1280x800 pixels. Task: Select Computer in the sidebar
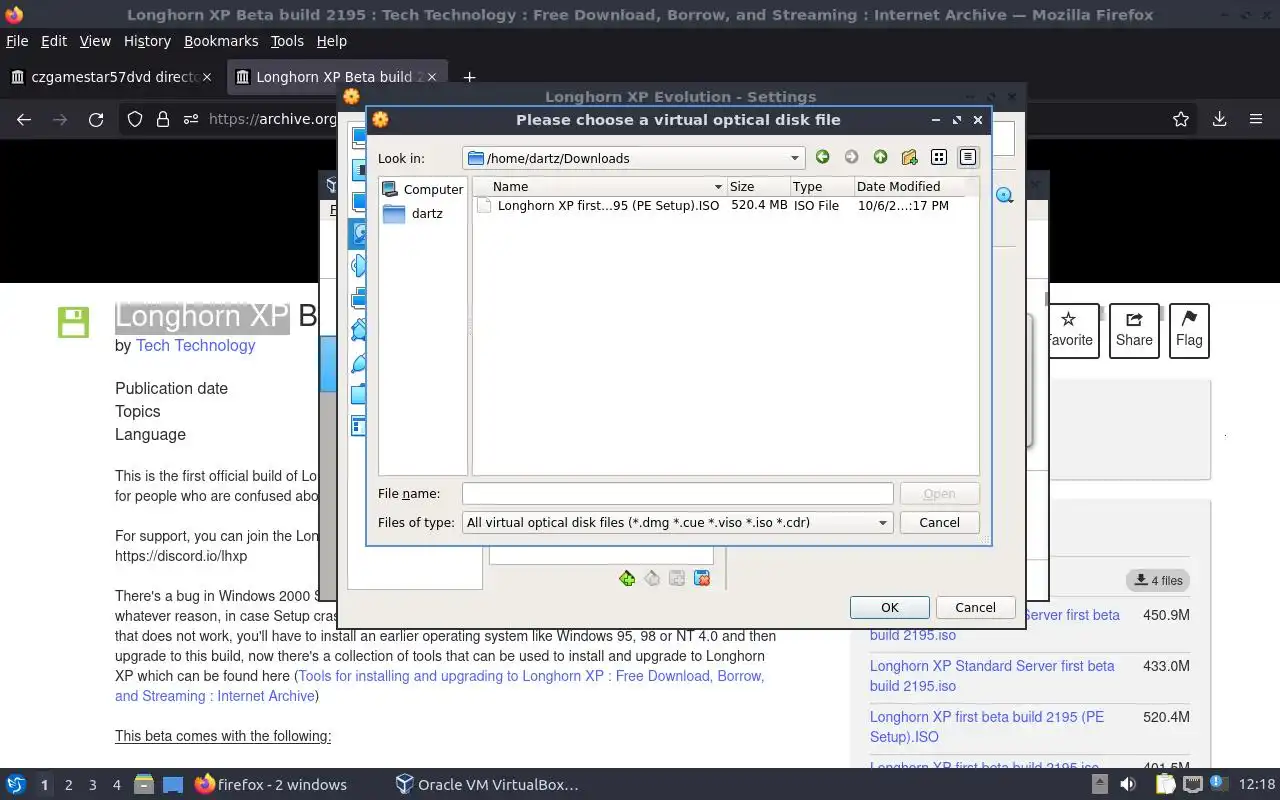pos(422,189)
